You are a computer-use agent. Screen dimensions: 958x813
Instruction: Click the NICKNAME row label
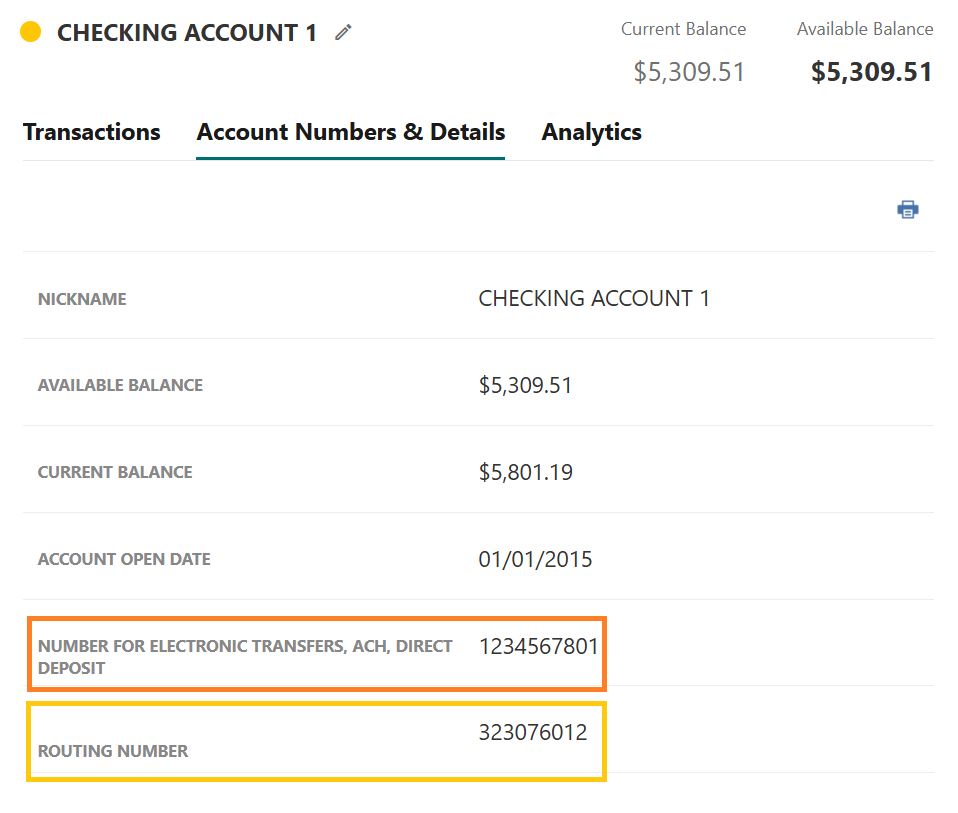coord(82,299)
